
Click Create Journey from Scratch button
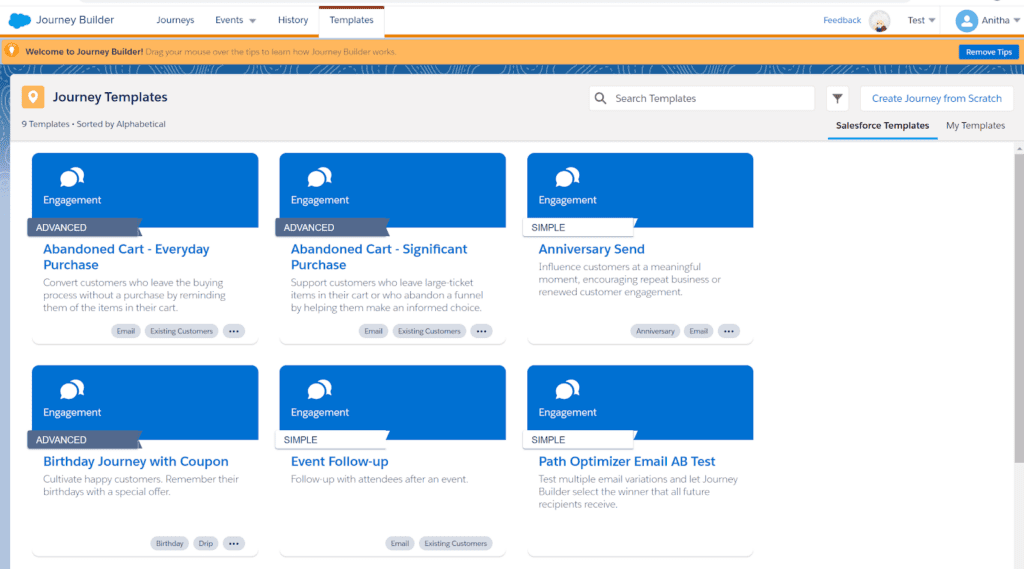pos(936,98)
